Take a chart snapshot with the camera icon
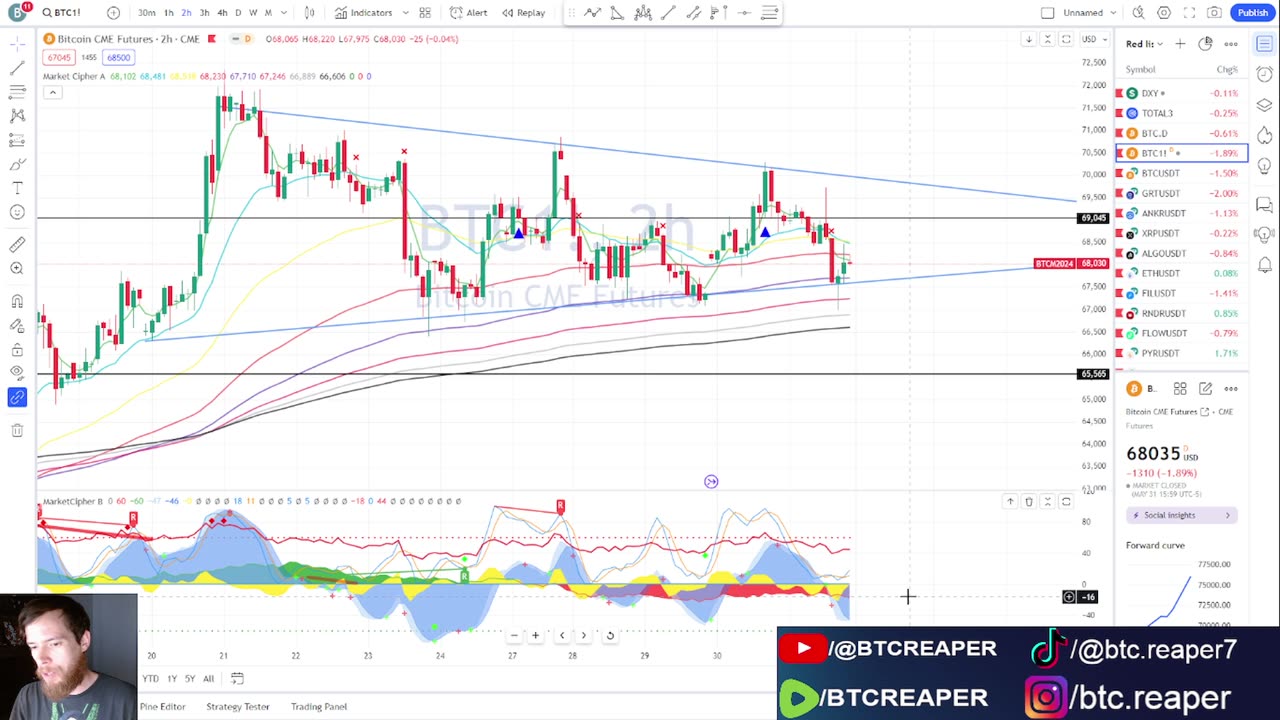Screen dimensions: 1280x720 point(1214,13)
